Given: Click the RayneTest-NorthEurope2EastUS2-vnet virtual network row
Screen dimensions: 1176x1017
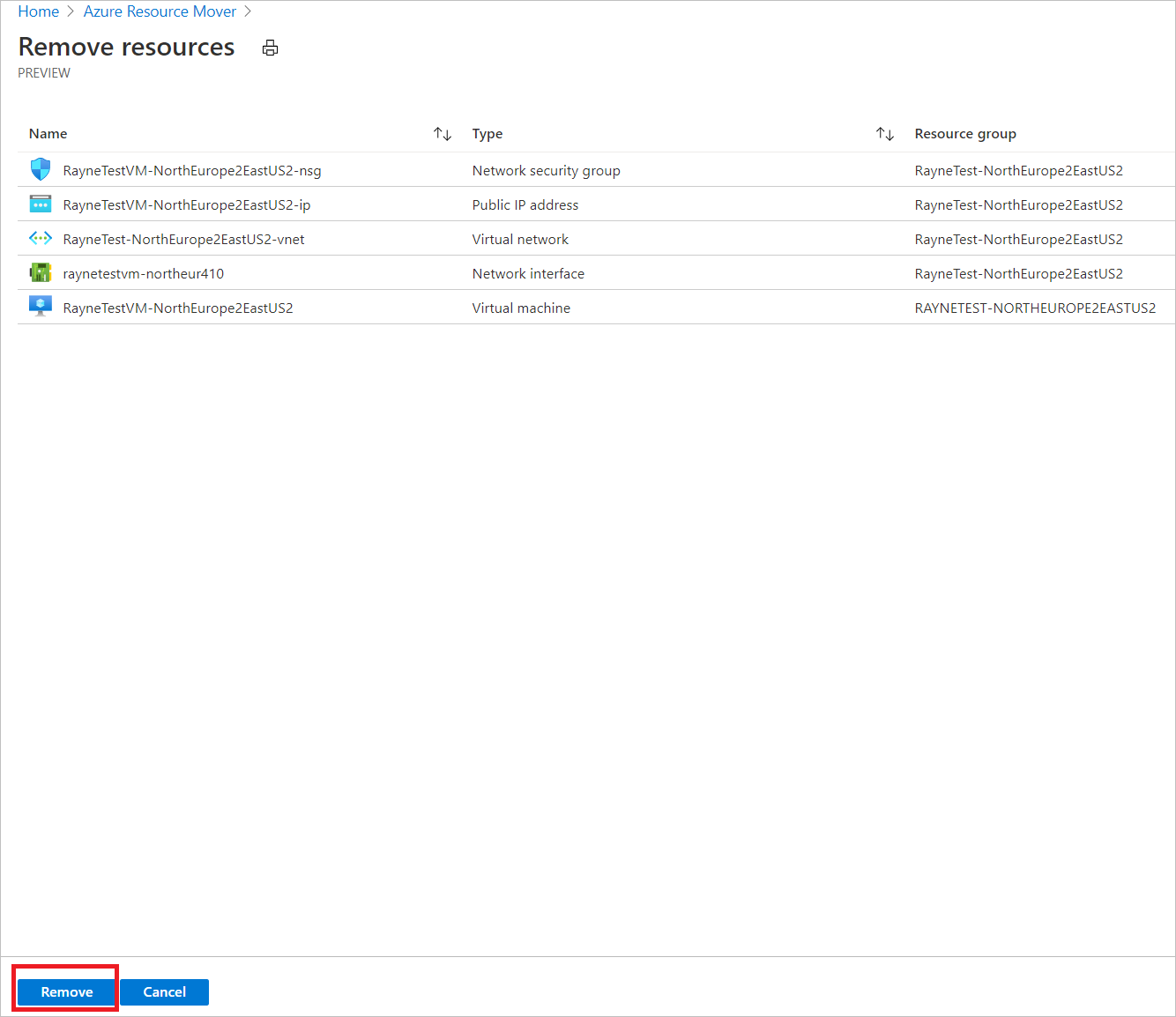Looking at the screenshot, I should [x=182, y=239].
